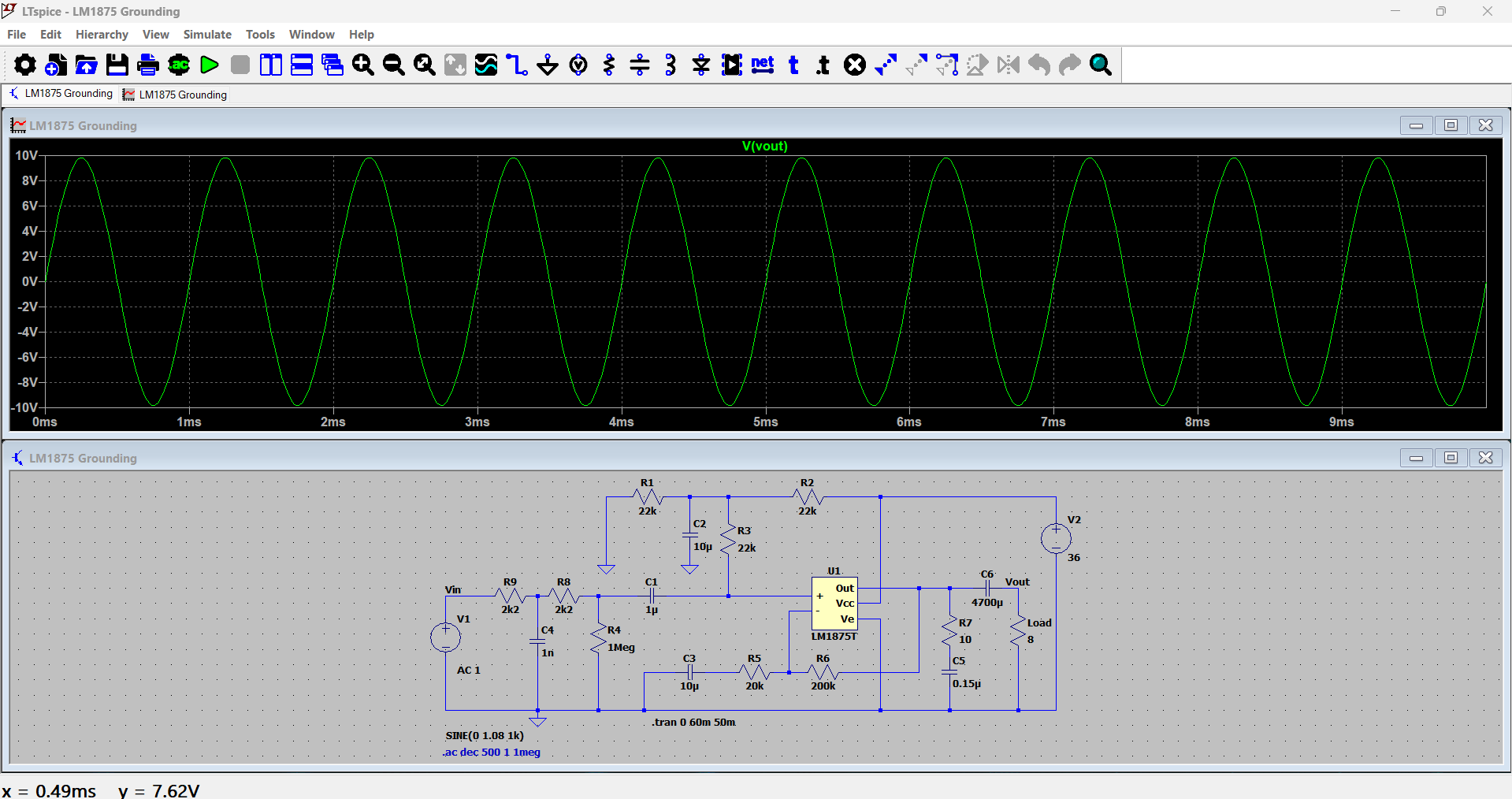Click the .ac dec 500 1 1meg directive
This screenshot has width=1512, height=799.
[492, 753]
